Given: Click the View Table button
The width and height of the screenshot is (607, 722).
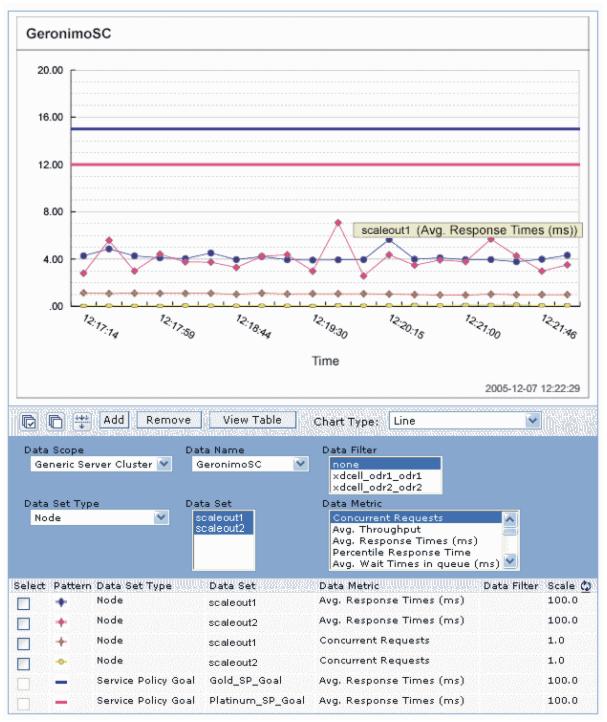Looking at the screenshot, I should coord(252,420).
